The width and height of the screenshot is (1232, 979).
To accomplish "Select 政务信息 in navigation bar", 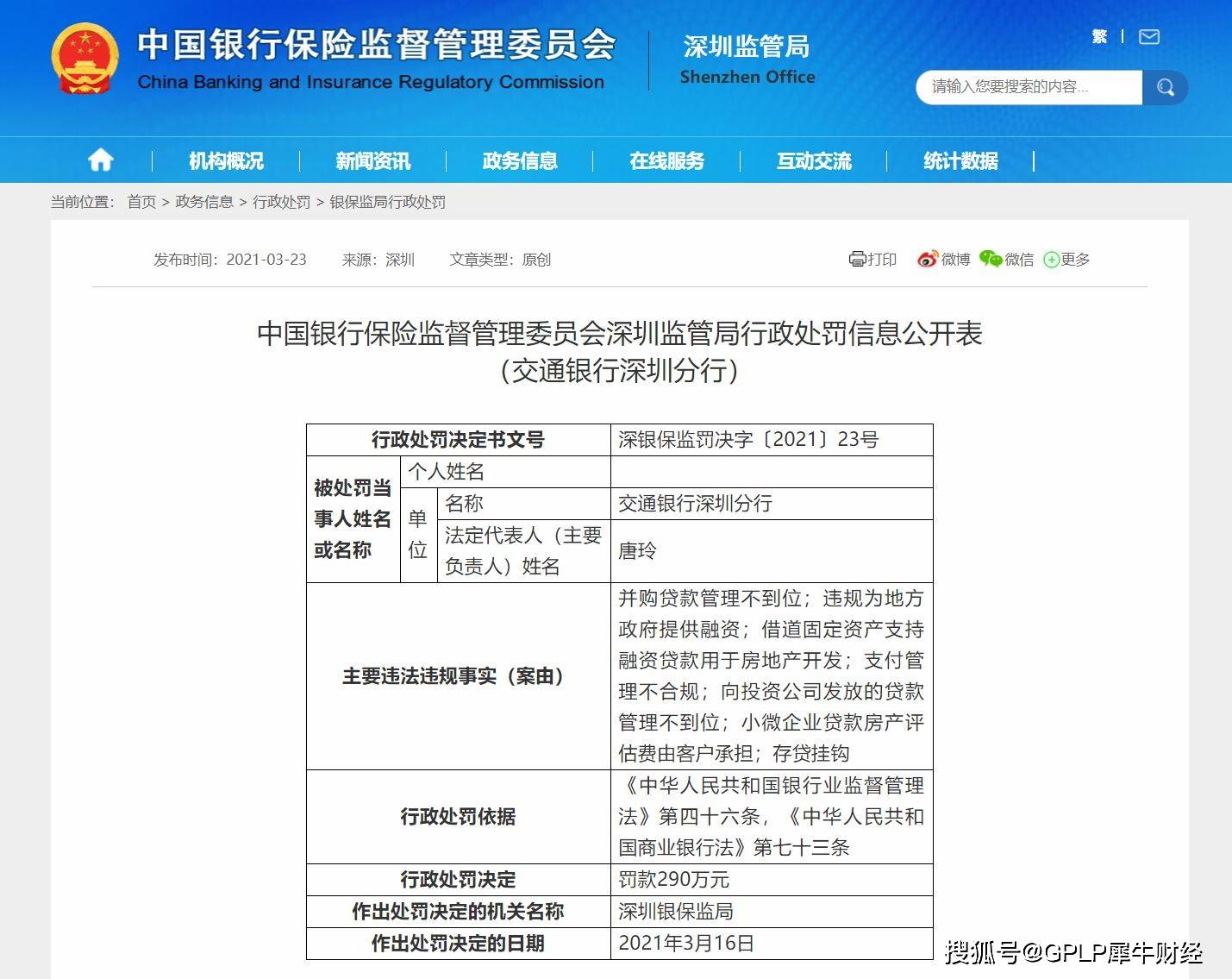I will [x=520, y=161].
